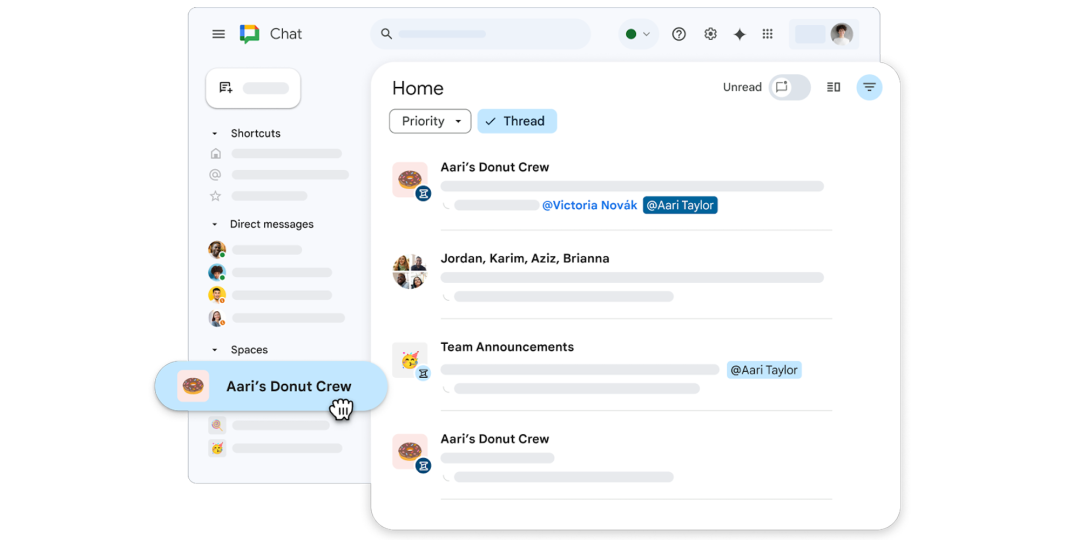Open the Google apps grid
The width and height of the screenshot is (1080, 540).
tap(768, 34)
